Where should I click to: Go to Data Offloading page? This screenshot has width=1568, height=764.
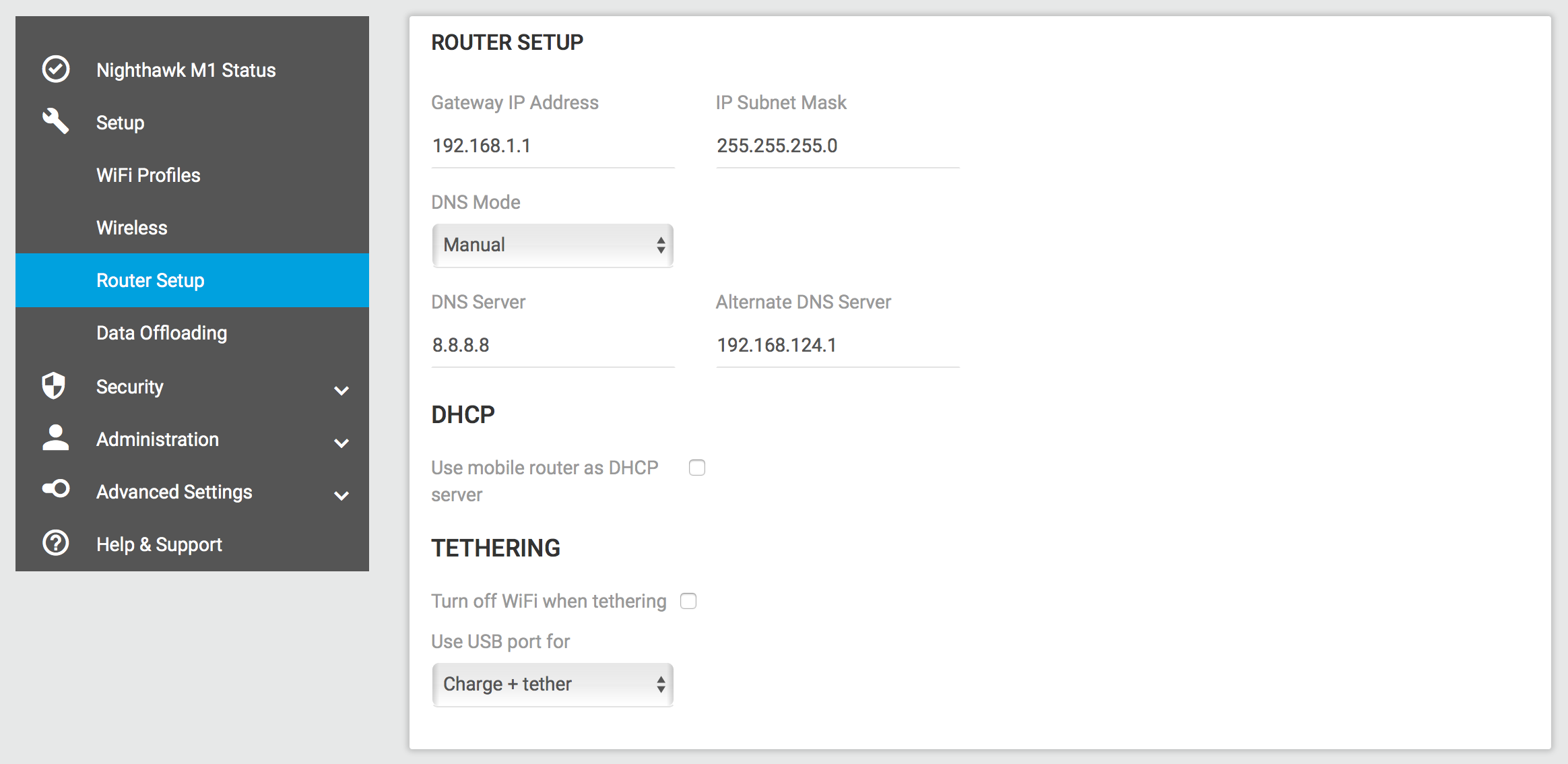[x=162, y=332]
